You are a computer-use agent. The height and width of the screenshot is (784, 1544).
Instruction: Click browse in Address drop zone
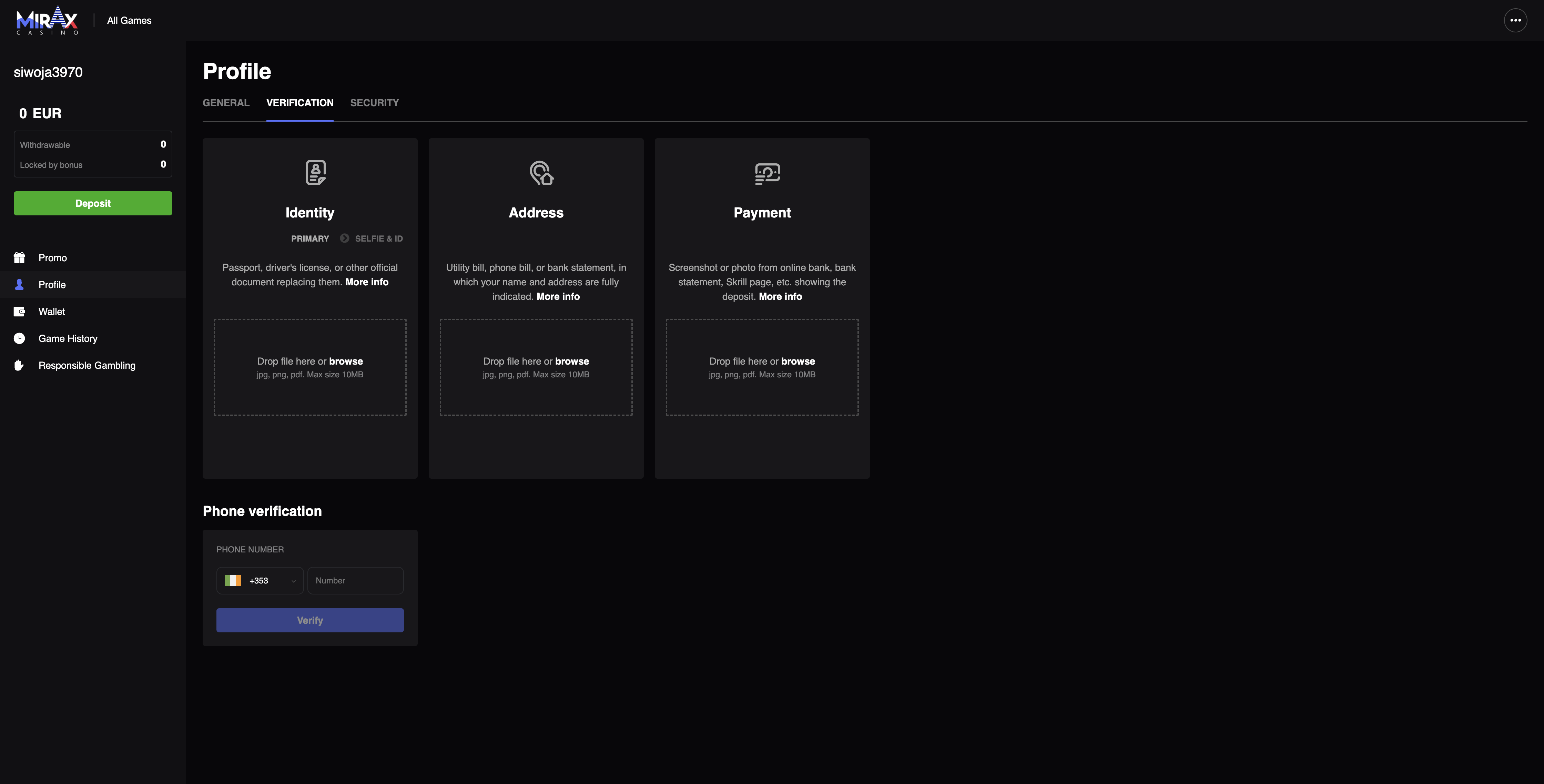pos(572,362)
